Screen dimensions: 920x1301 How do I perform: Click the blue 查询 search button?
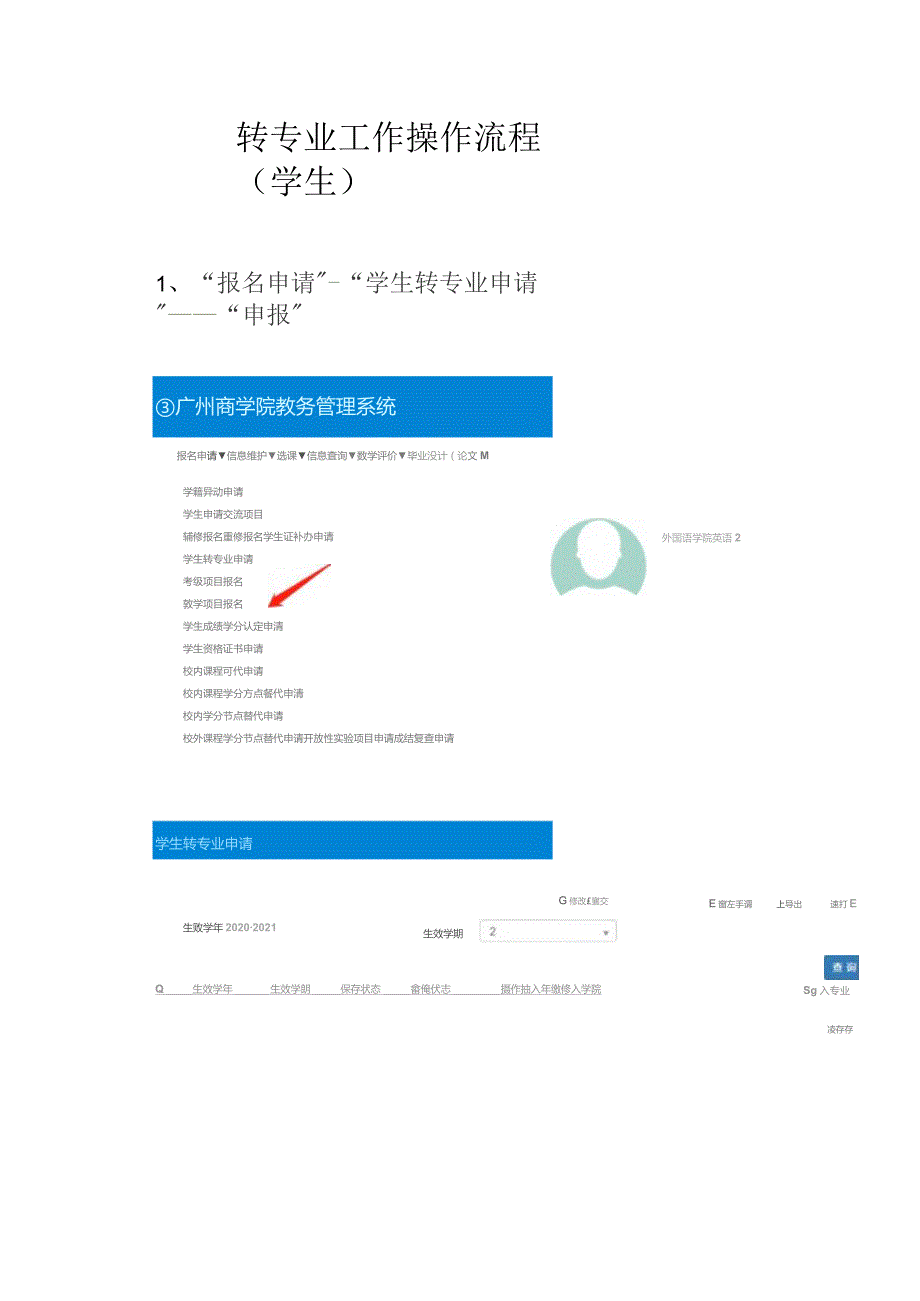(842, 967)
